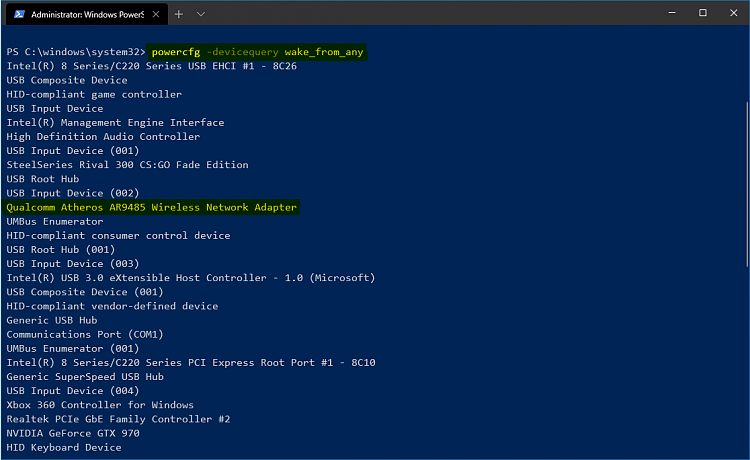This screenshot has width=750, height=460.
Task: Click "High Definition Audio Controller" line
Action: point(103,137)
